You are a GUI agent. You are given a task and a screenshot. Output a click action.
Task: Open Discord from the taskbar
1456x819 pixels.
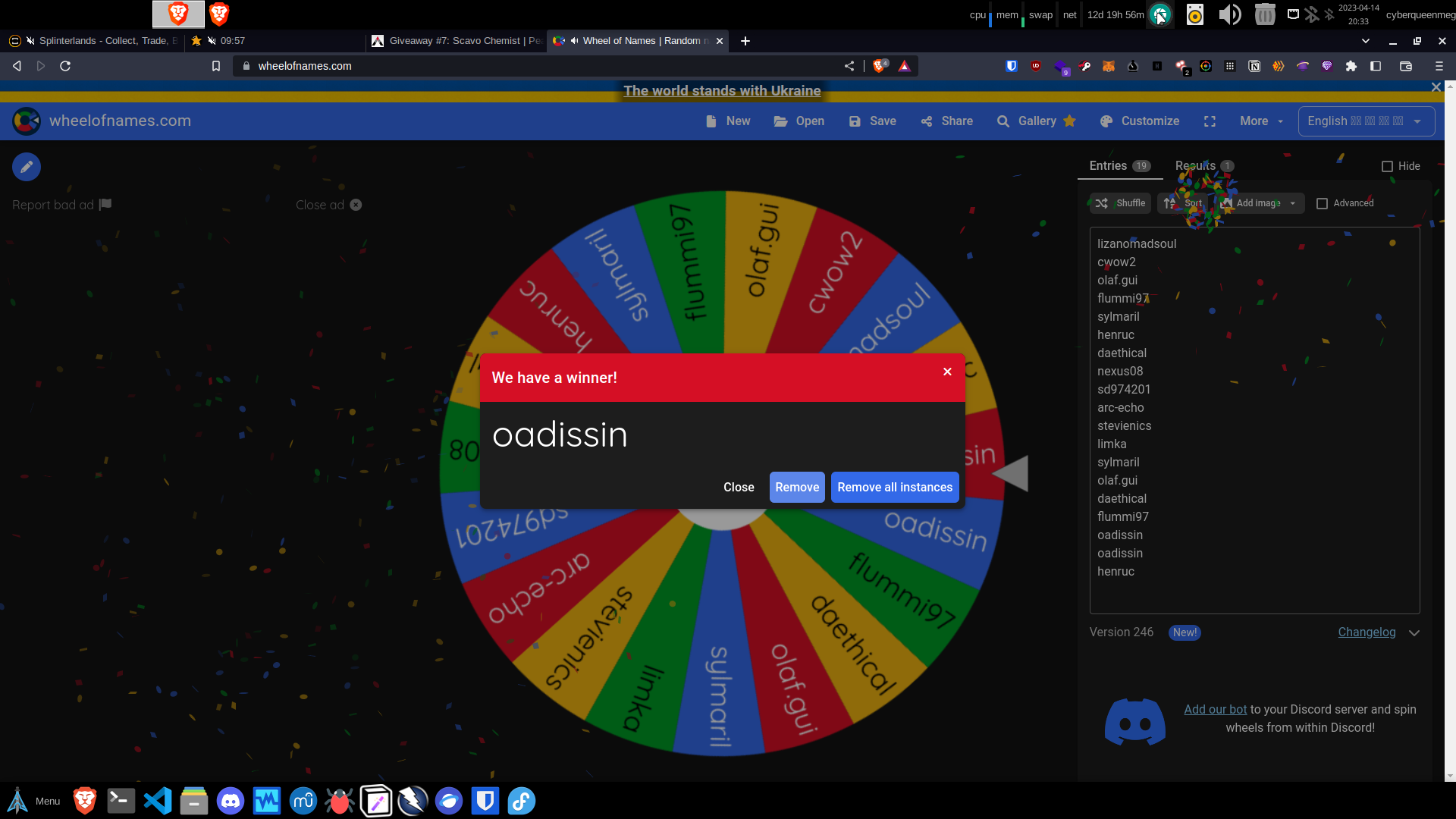[231, 801]
